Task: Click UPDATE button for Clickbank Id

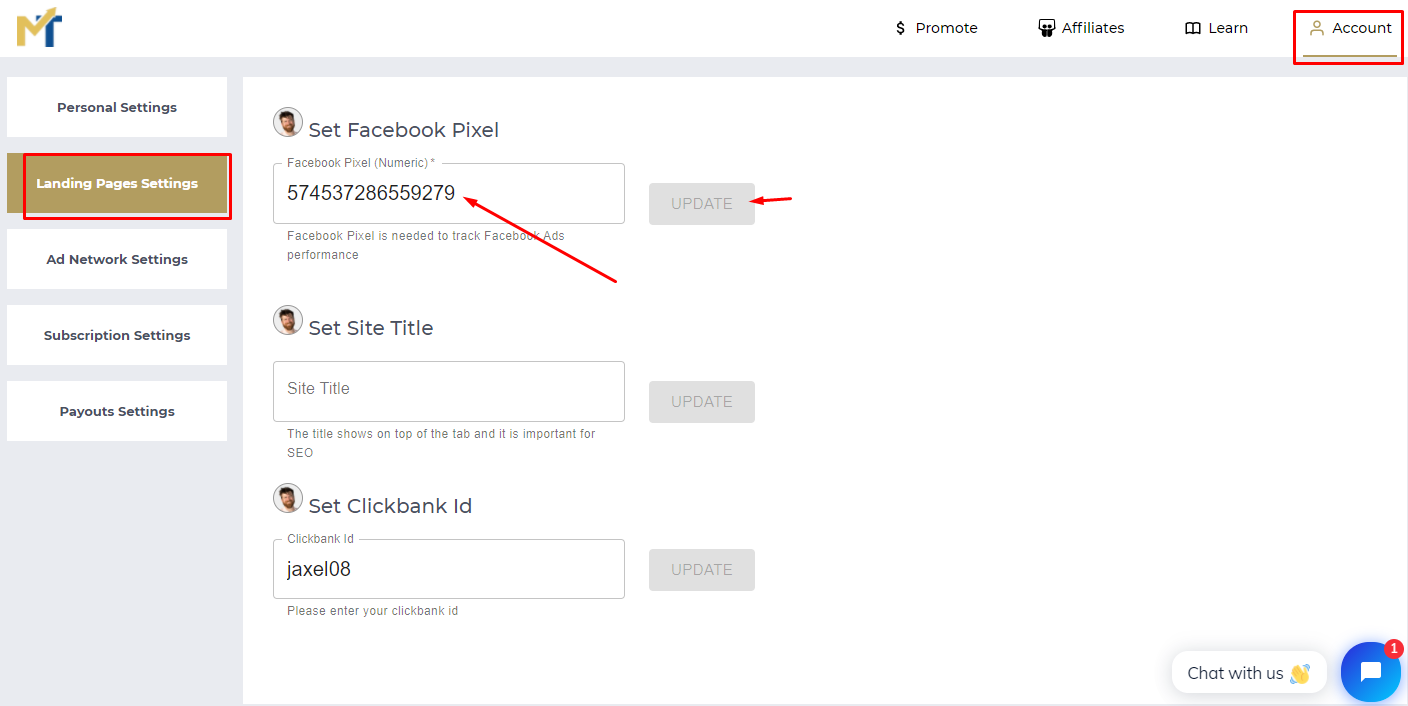Action: click(702, 570)
